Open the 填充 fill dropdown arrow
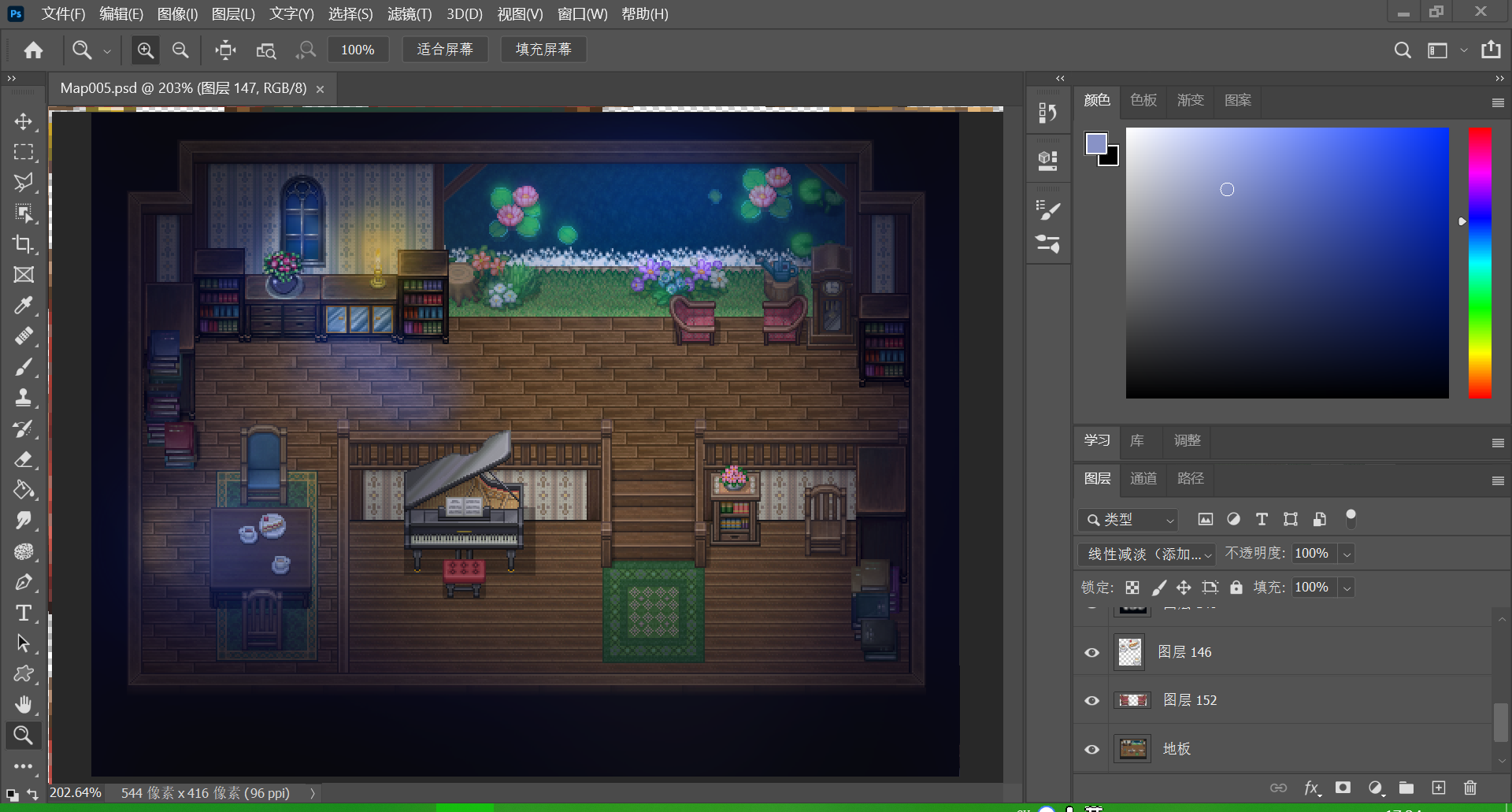The height and width of the screenshot is (812, 1512). (x=1347, y=588)
